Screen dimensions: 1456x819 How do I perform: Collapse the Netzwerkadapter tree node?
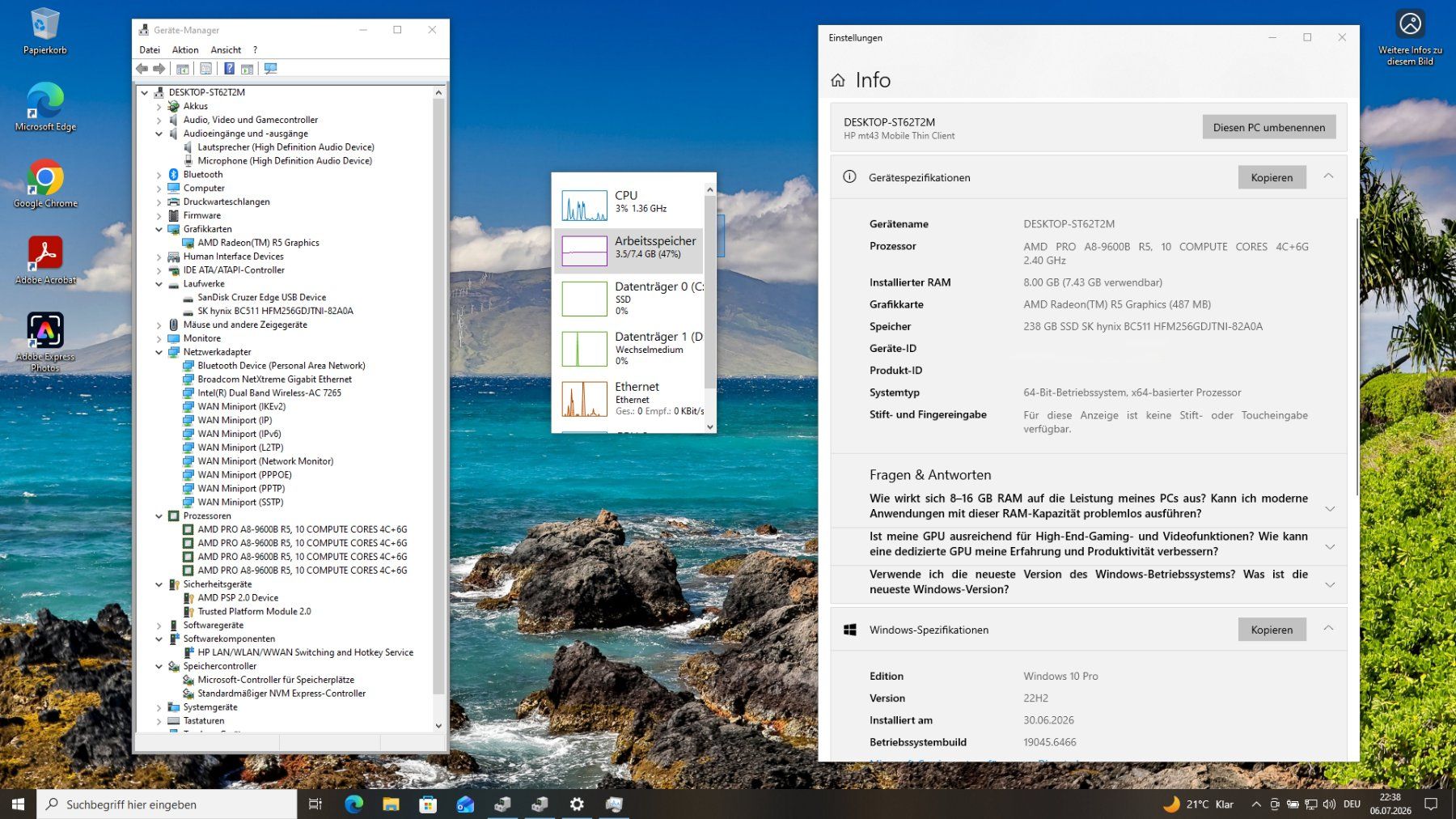(159, 353)
